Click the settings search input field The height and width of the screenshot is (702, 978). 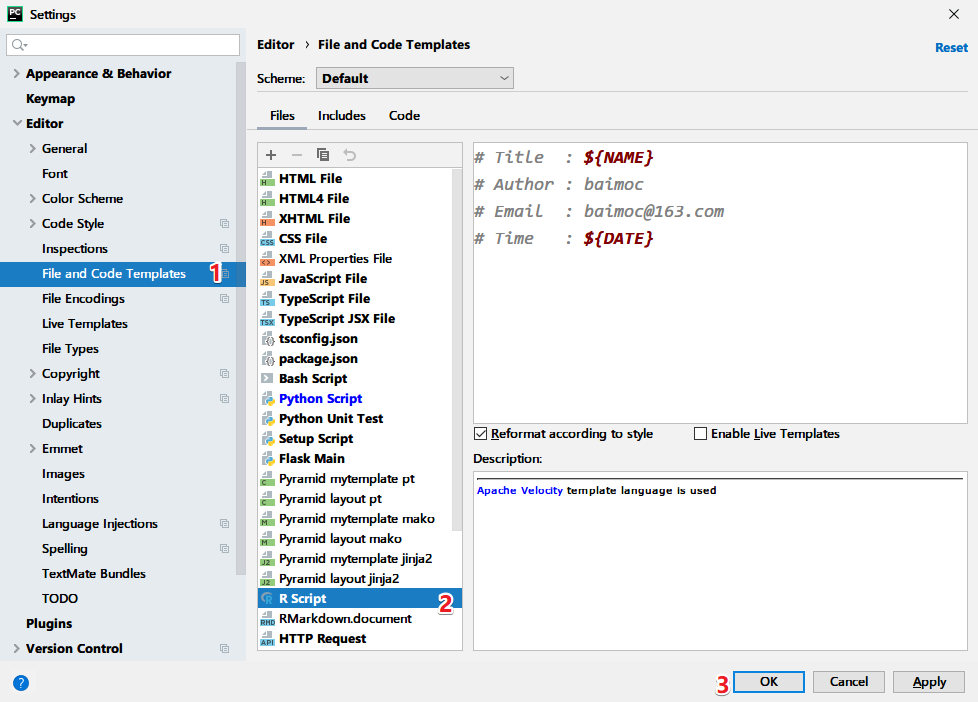123,45
